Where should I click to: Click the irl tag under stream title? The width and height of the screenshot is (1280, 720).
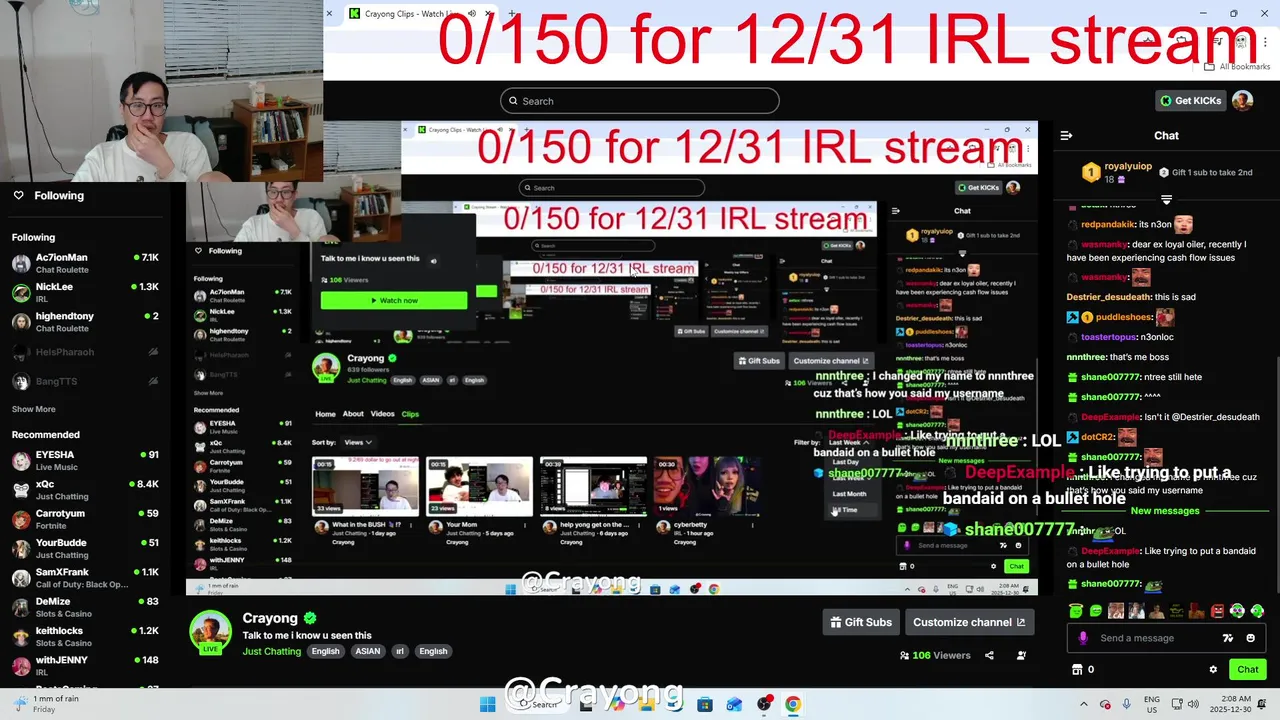(399, 651)
